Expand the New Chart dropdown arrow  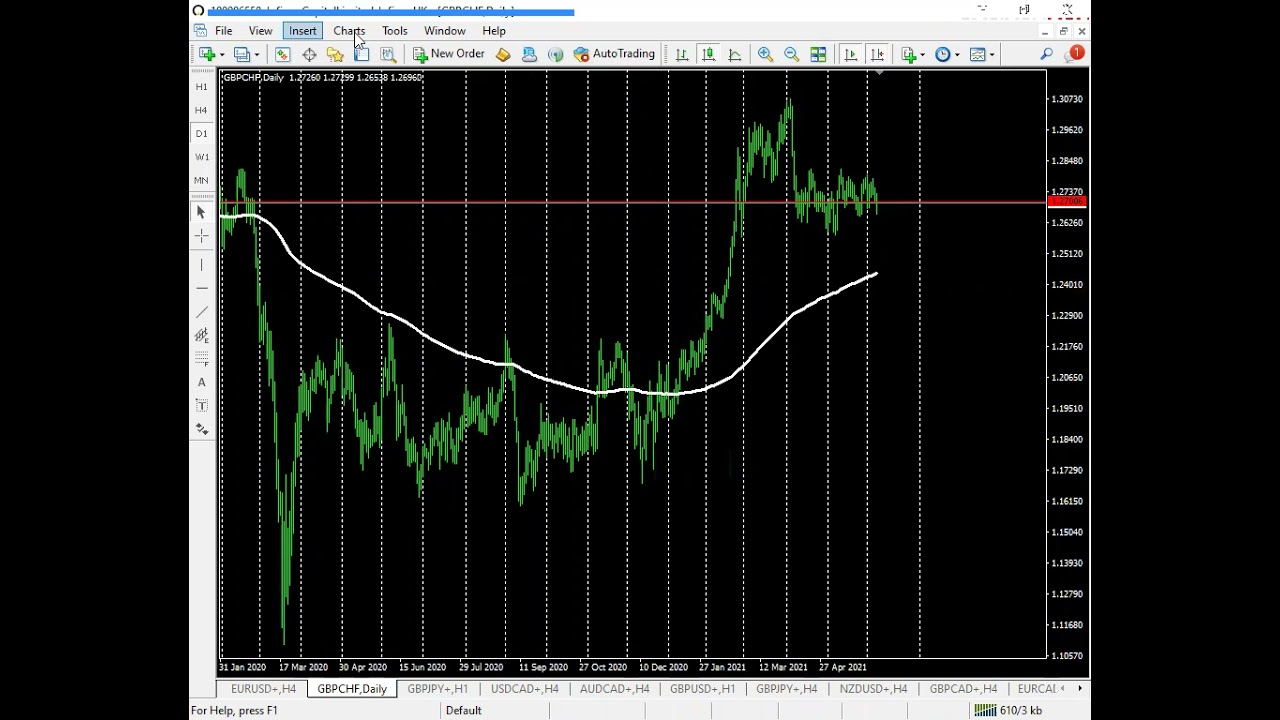tap(221, 55)
